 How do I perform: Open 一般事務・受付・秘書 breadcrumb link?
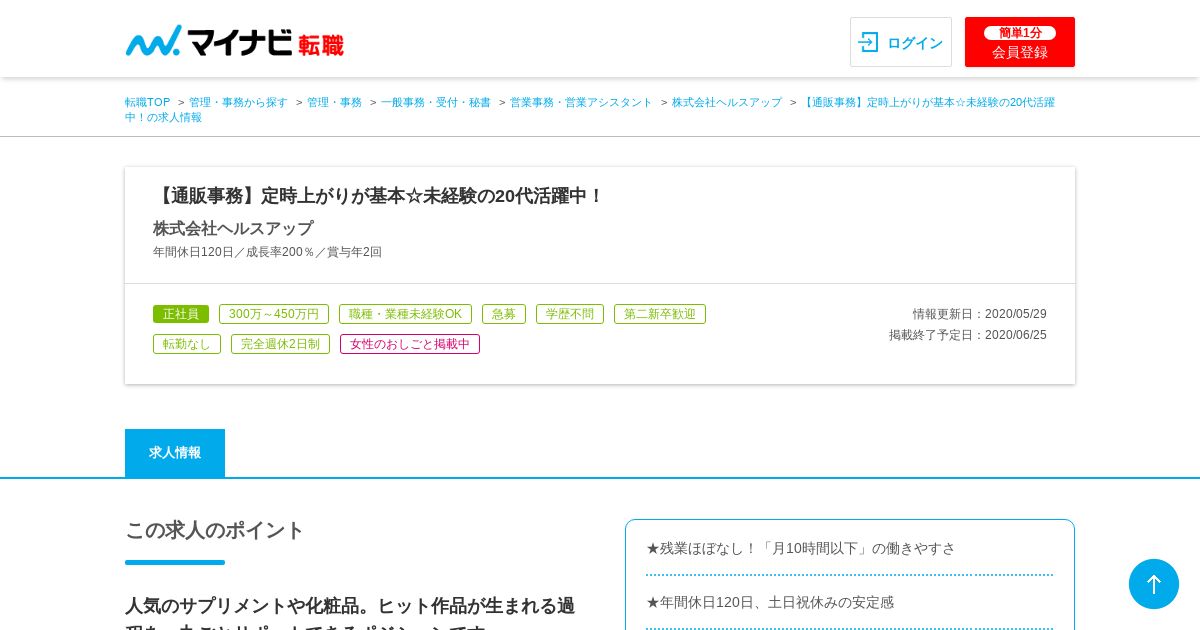coord(436,102)
